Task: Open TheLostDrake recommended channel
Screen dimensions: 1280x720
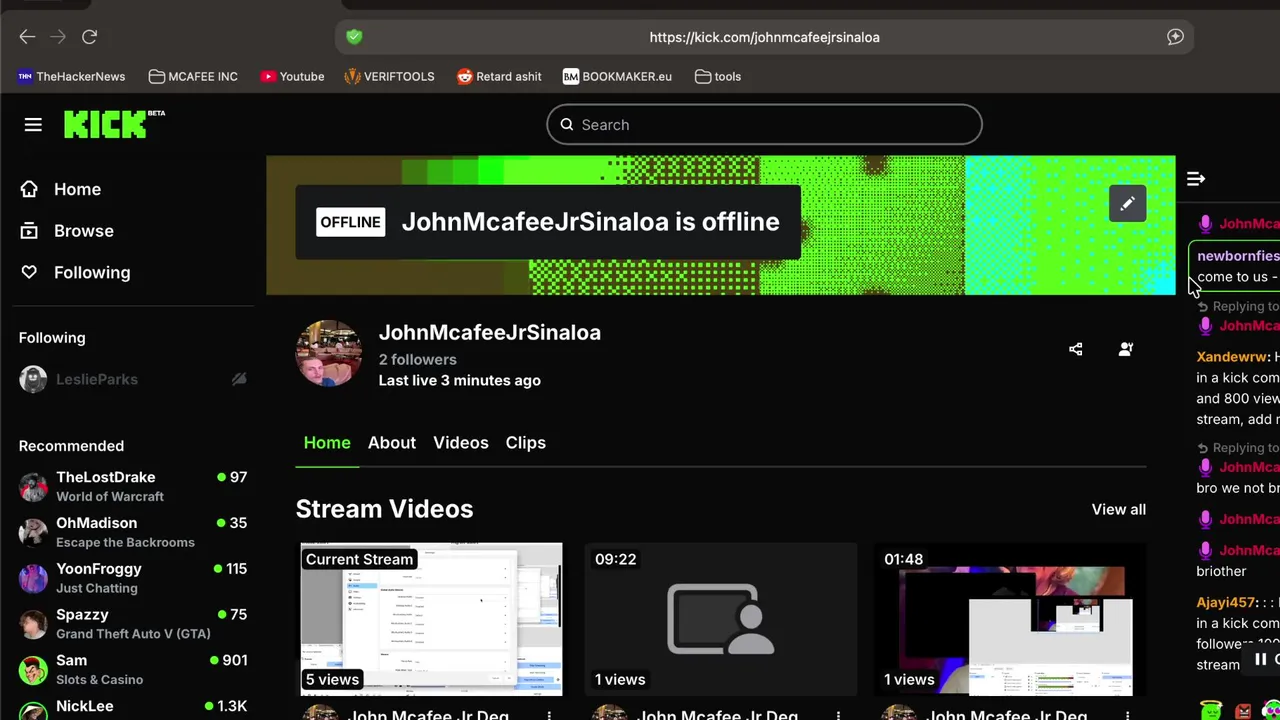Action: pyautogui.click(x=133, y=487)
